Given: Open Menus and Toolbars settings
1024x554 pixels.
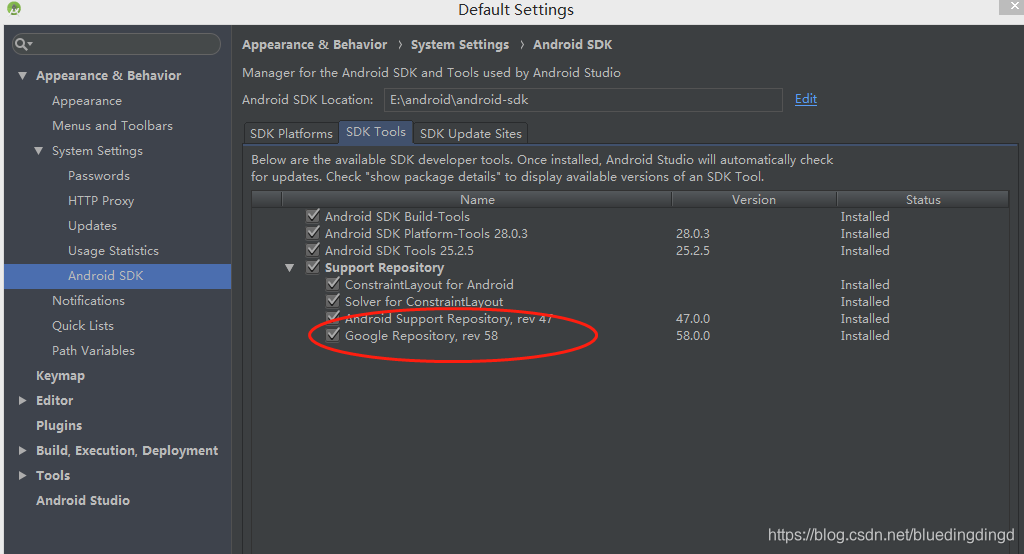Looking at the screenshot, I should (112, 125).
